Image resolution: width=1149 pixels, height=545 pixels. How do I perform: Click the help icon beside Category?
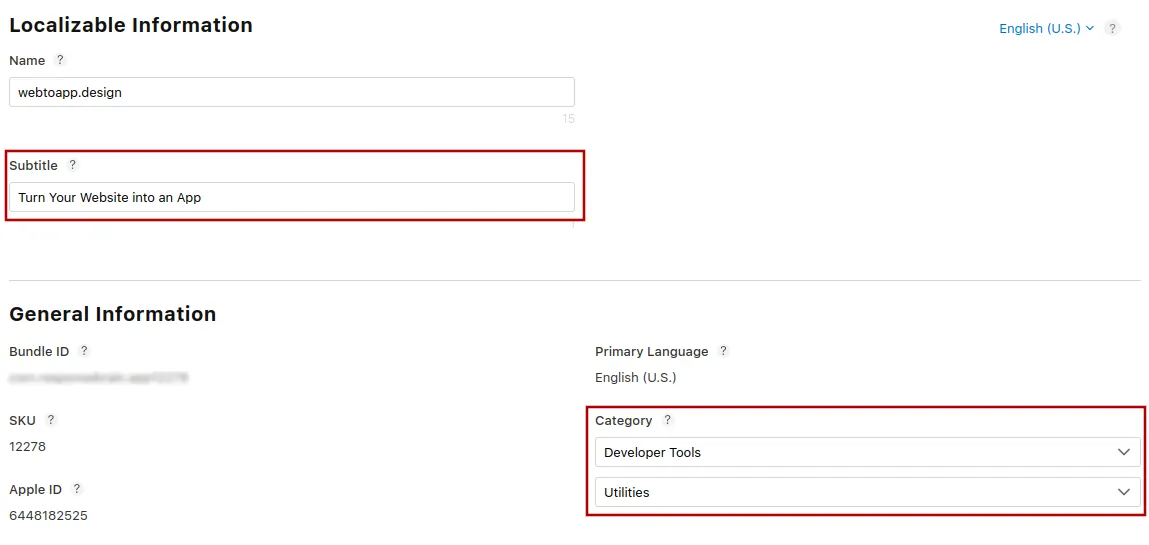667,420
